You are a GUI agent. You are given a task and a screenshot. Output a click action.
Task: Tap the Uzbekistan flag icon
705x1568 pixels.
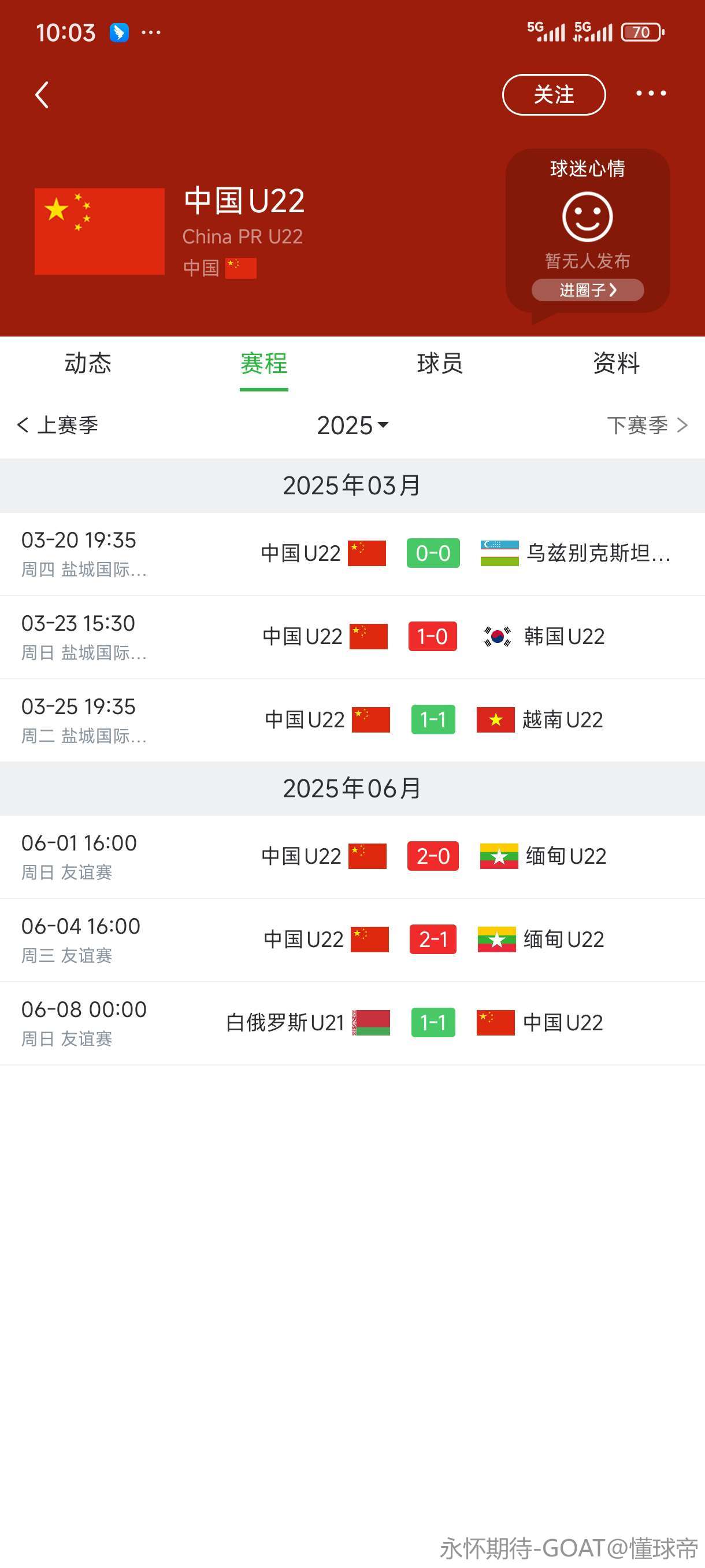(499, 553)
